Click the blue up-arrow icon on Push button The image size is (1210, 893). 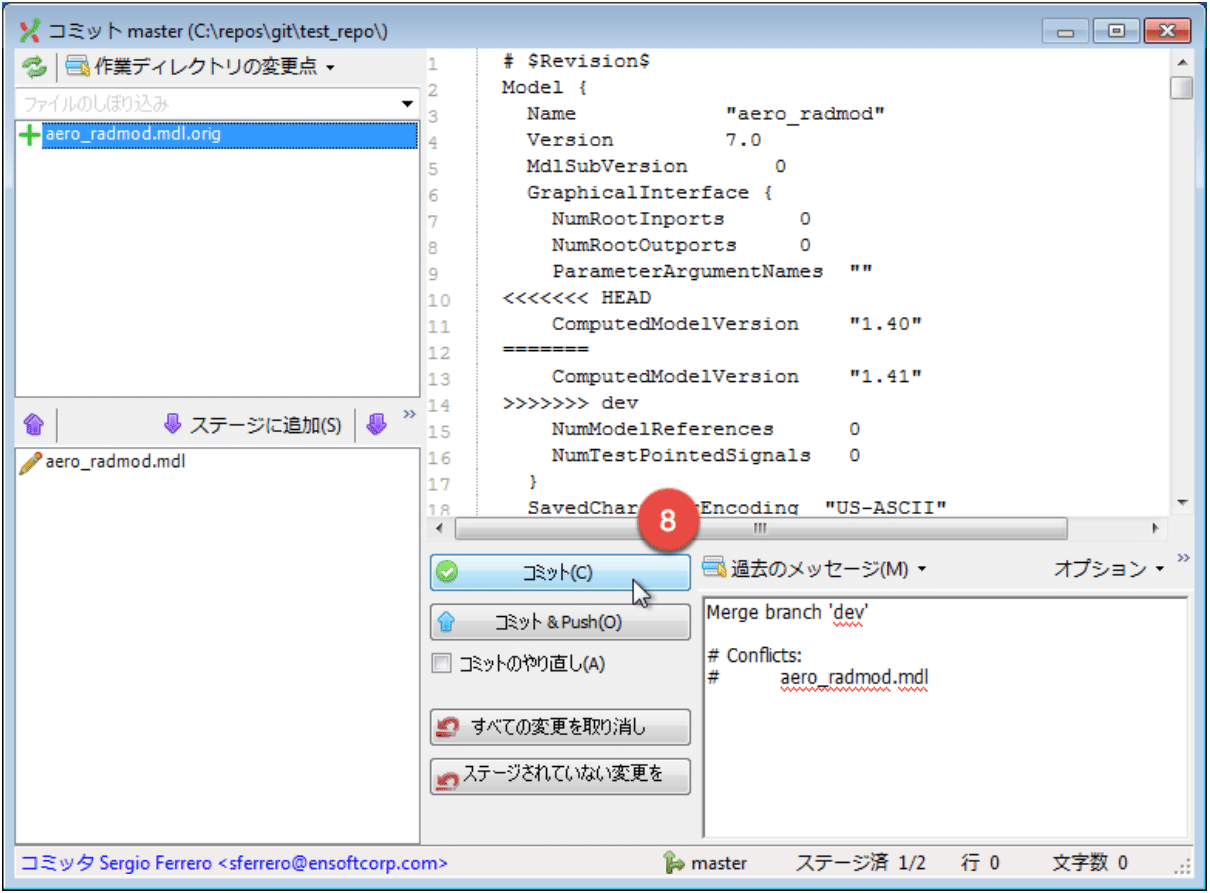point(447,622)
